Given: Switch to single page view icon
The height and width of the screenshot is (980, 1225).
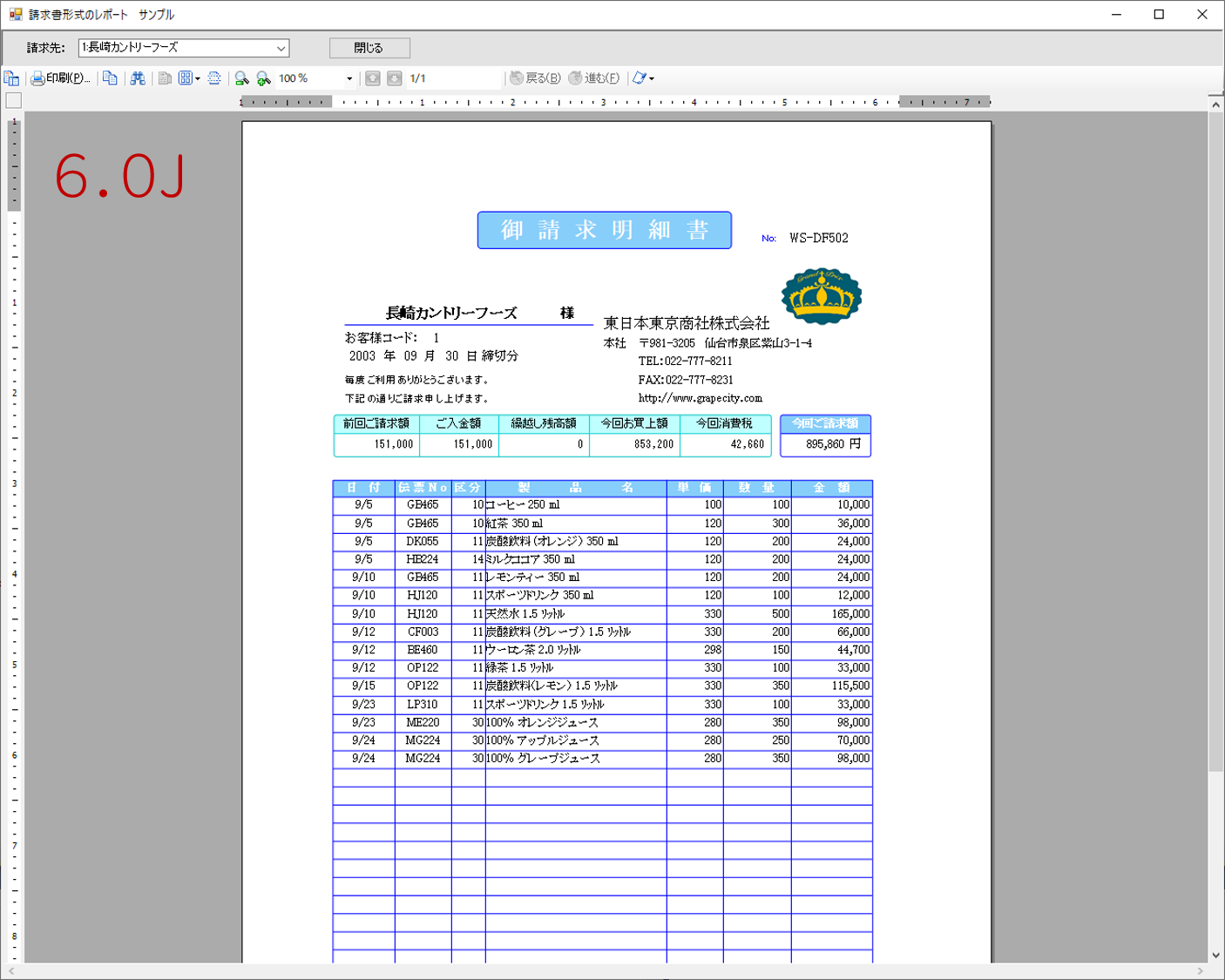Looking at the screenshot, I should pyautogui.click(x=165, y=78).
